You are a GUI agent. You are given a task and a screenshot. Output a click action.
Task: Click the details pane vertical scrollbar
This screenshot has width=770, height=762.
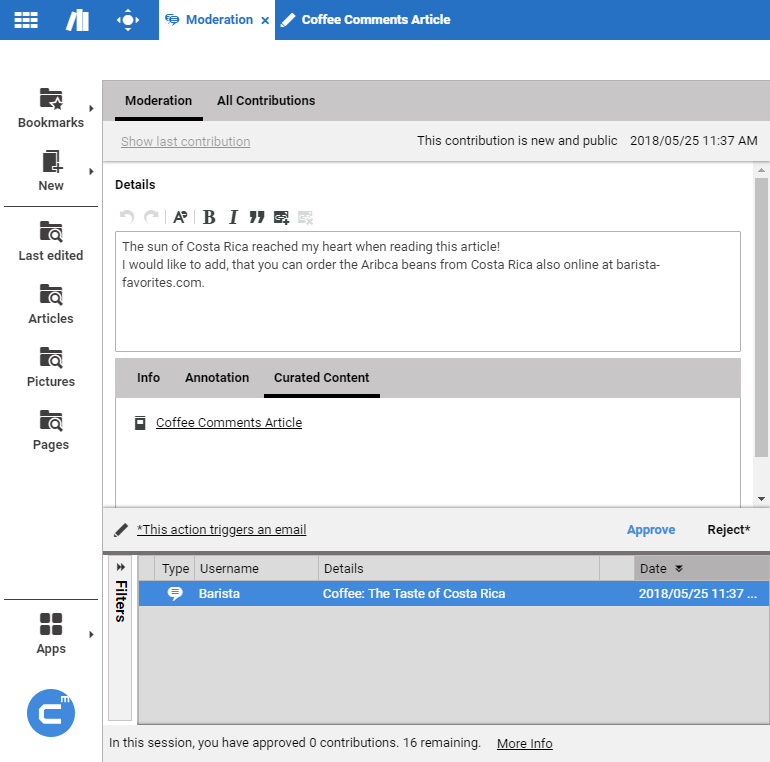coord(761,320)
